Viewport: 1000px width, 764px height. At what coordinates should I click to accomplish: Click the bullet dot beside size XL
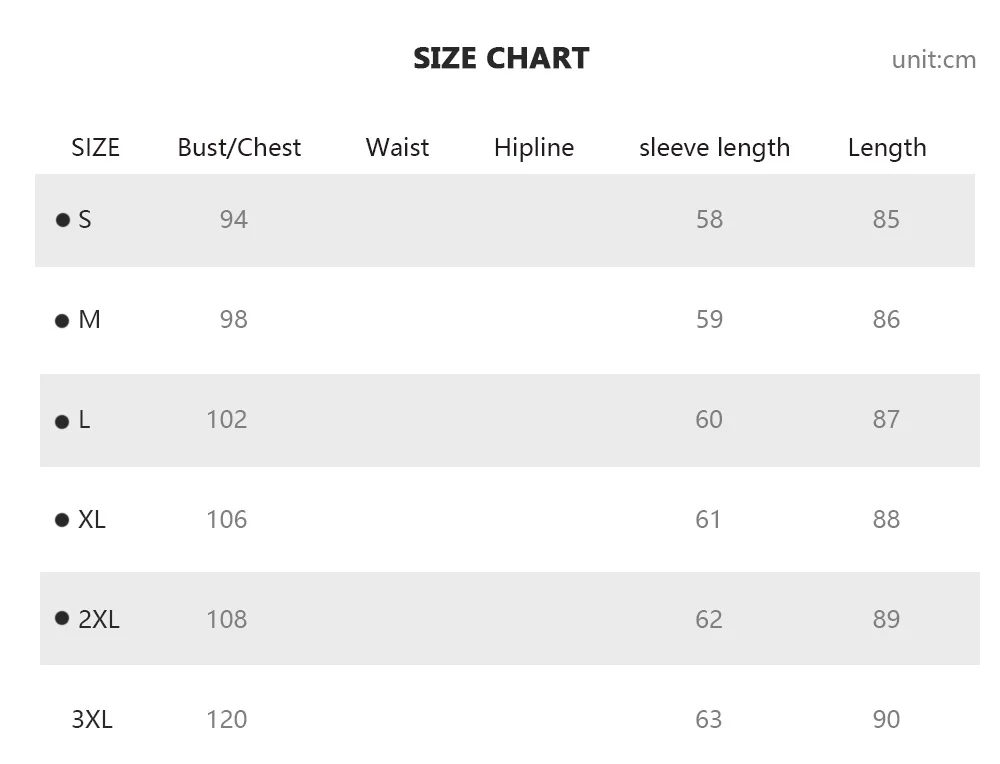point(62,520)
